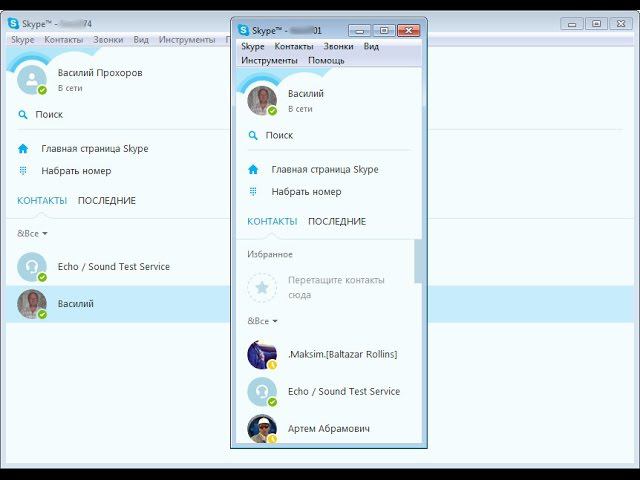Click the Избранное section header
The height and width of the screenshot is (480, 640).
click(x=270, y=255)
